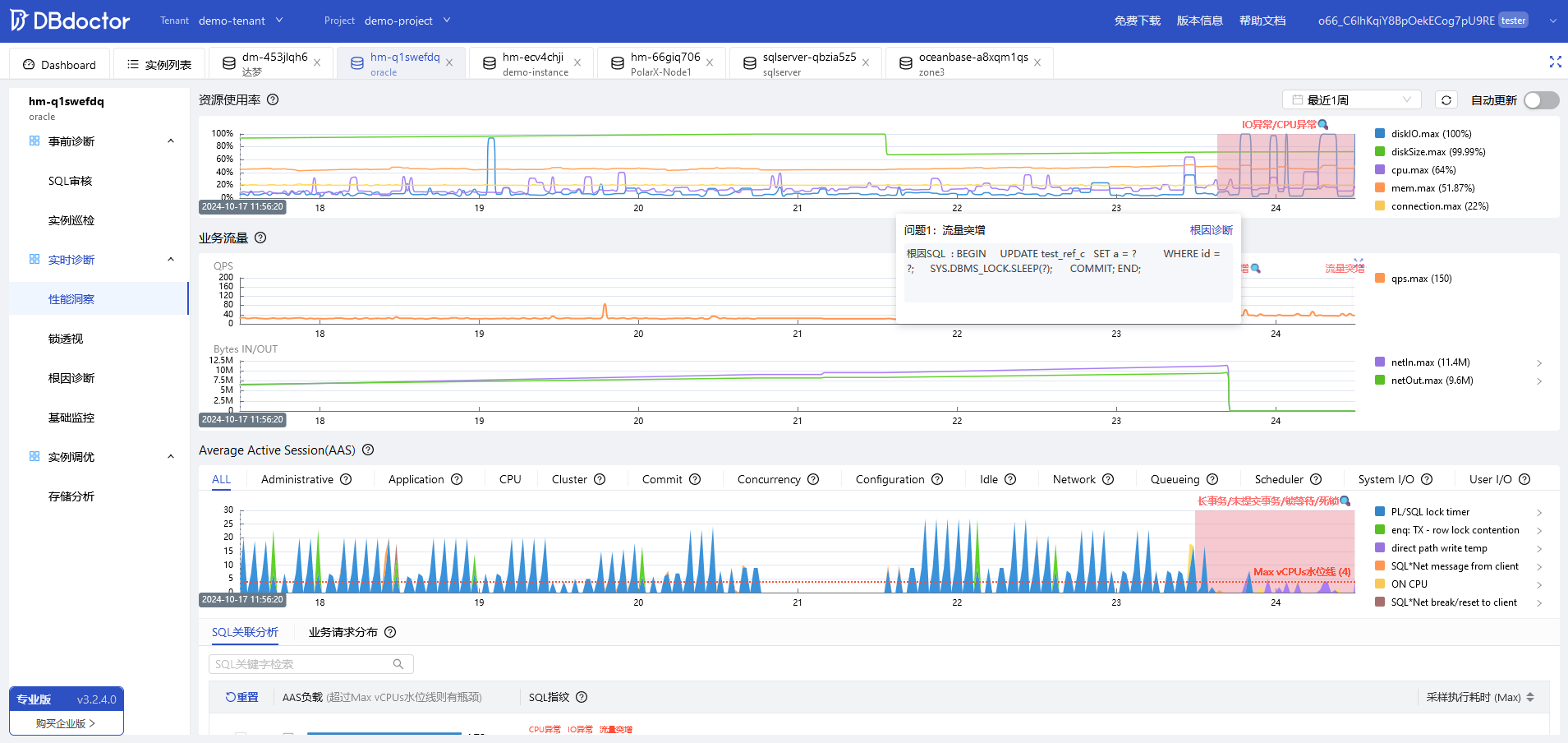Toggle the 自动更新 switch
This screenshot has width=1568, height=743.
click(x=1541, y=99)
